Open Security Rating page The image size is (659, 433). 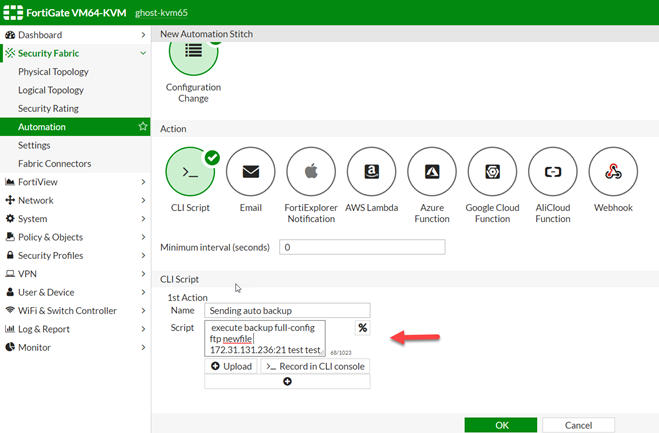tap(48, 108)
